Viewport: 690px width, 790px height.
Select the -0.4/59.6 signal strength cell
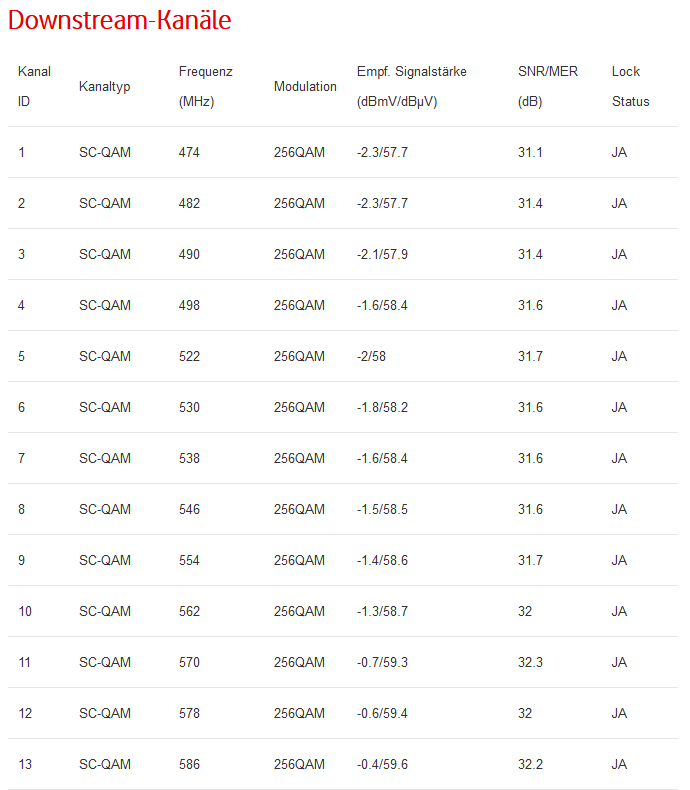coord(382,765)
